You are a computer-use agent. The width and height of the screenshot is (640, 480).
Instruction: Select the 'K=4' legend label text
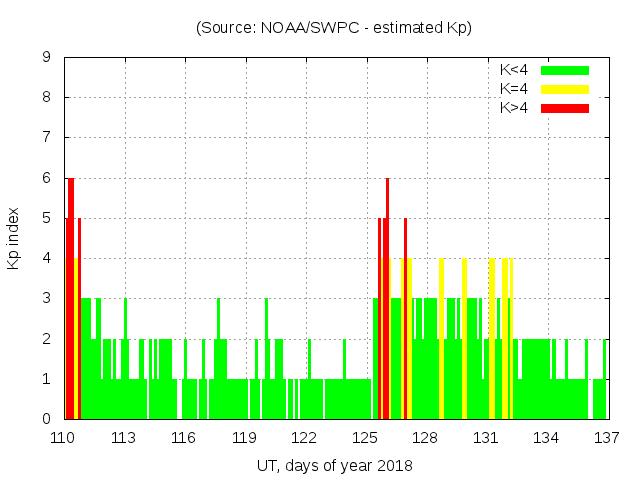pyautogui.click(x=514, y=89)
